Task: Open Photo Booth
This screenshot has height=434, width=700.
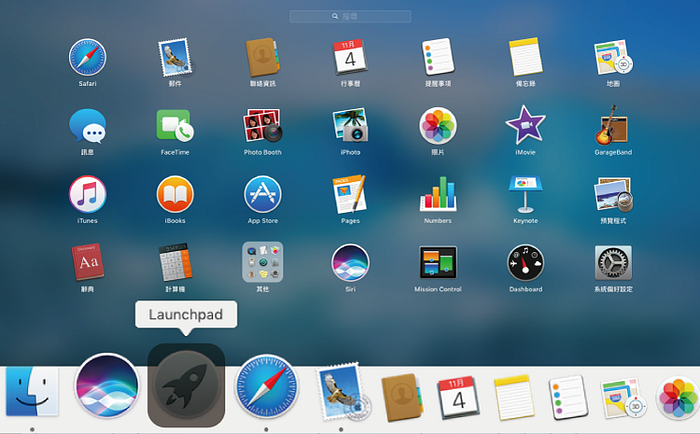Action: [x=262, y=125]
